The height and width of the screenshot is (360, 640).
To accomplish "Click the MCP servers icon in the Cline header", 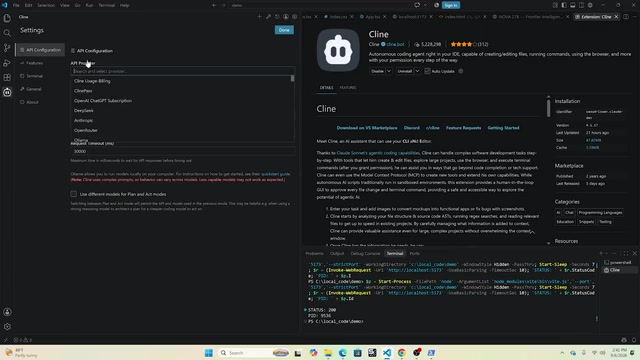I will (268, 17).
